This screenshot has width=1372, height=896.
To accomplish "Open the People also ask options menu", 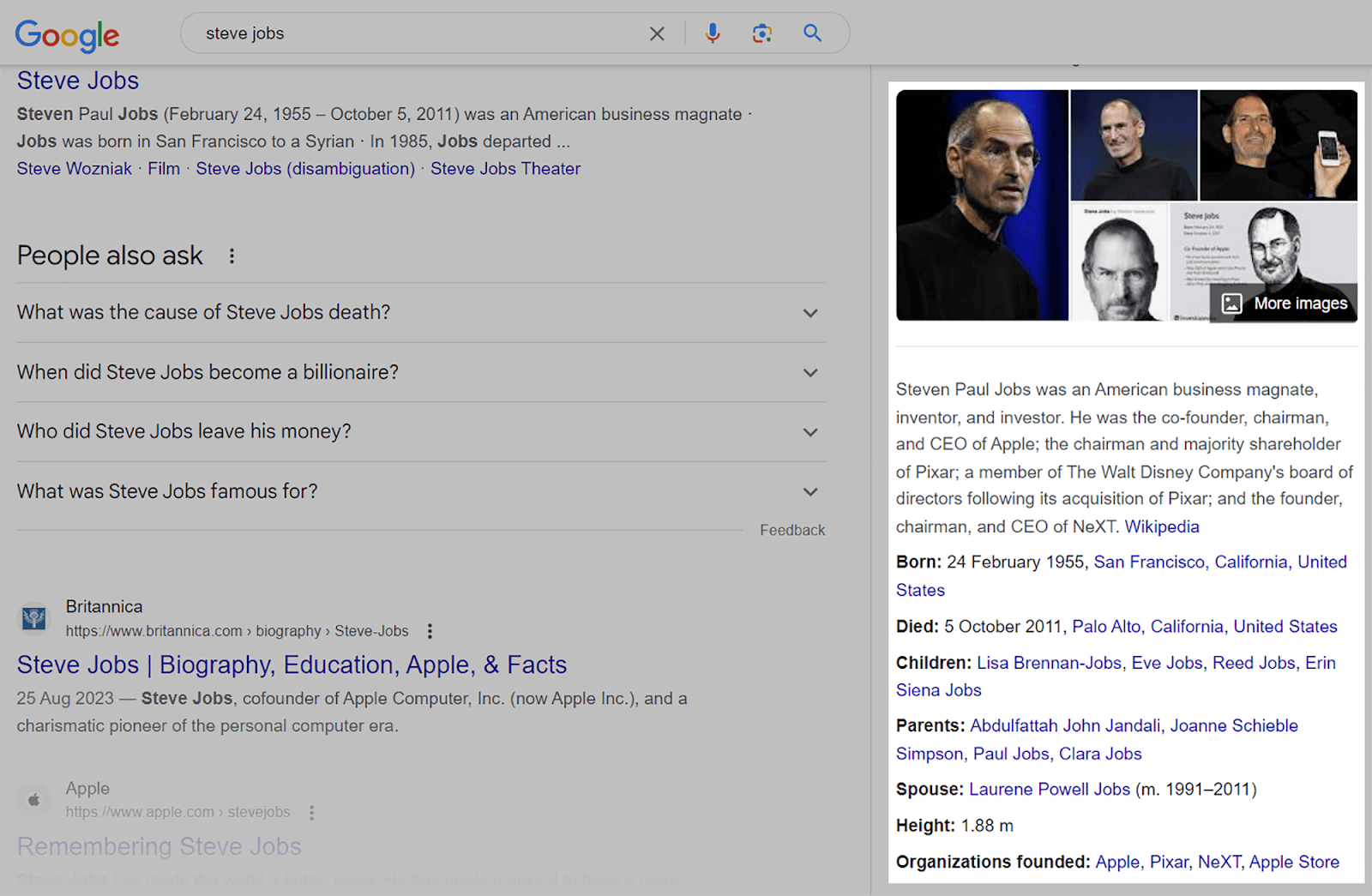I will point(232,256).
